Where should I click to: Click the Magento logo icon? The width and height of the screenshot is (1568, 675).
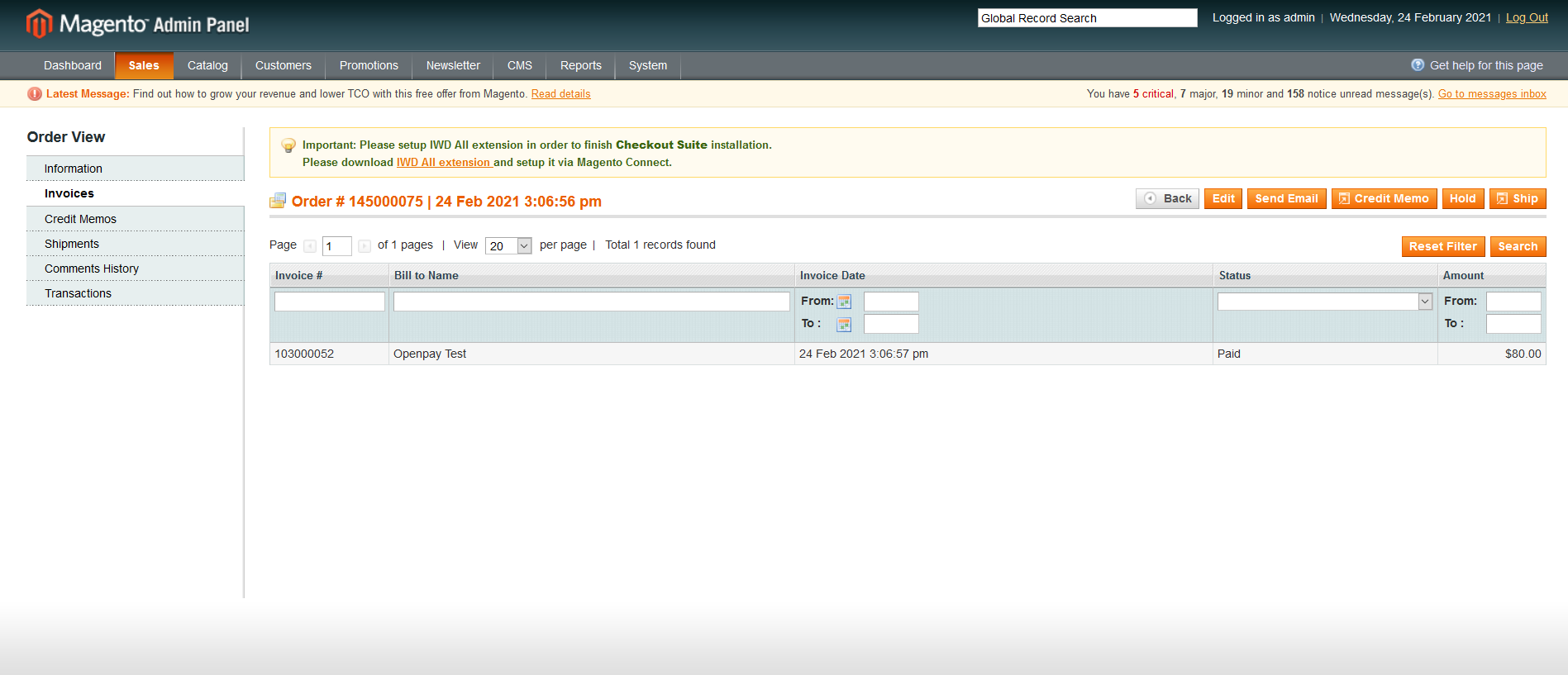(x=39, y=24)
